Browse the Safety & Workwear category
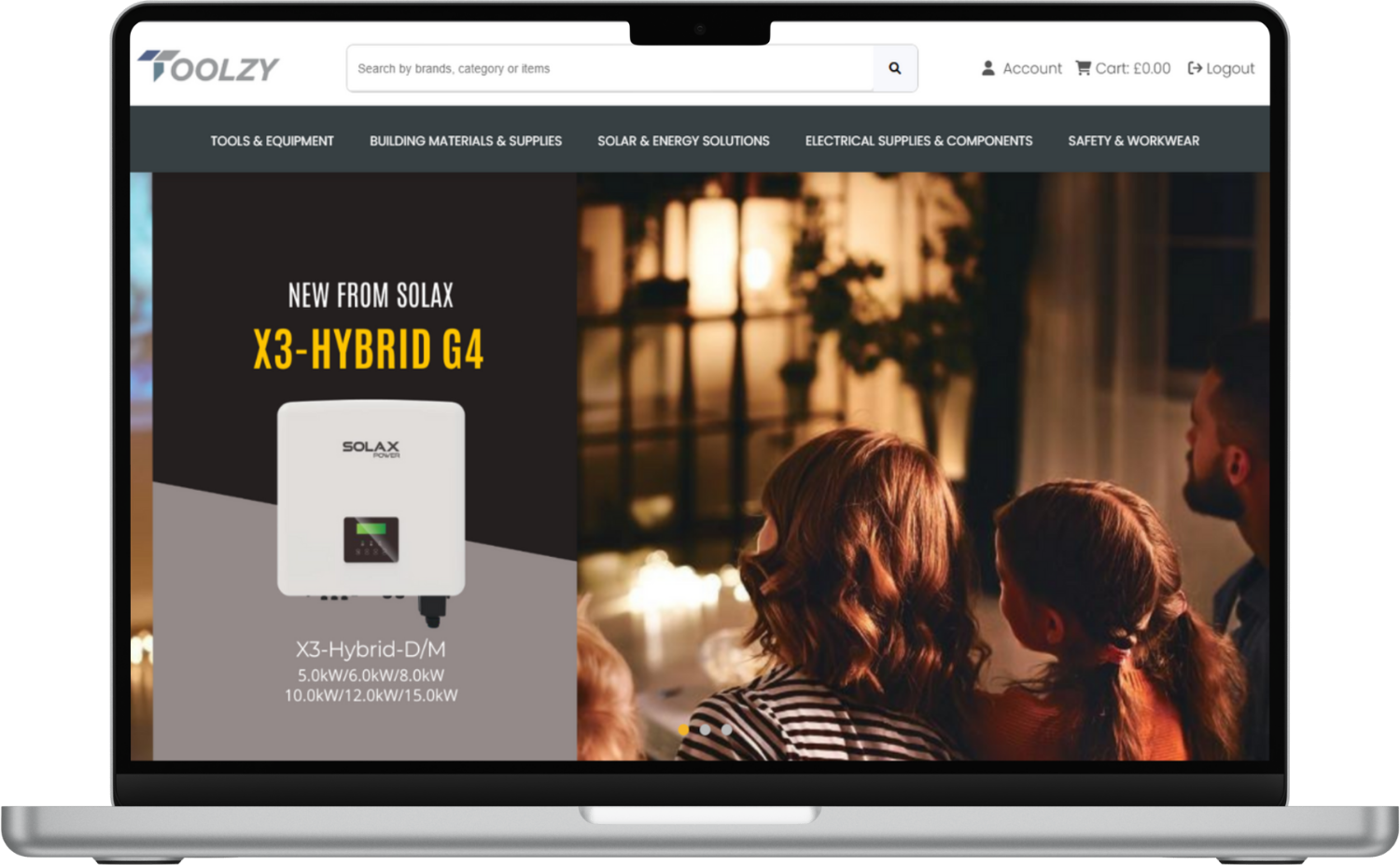Screen dimensions: 1400x865 [x=1133, y=141]
